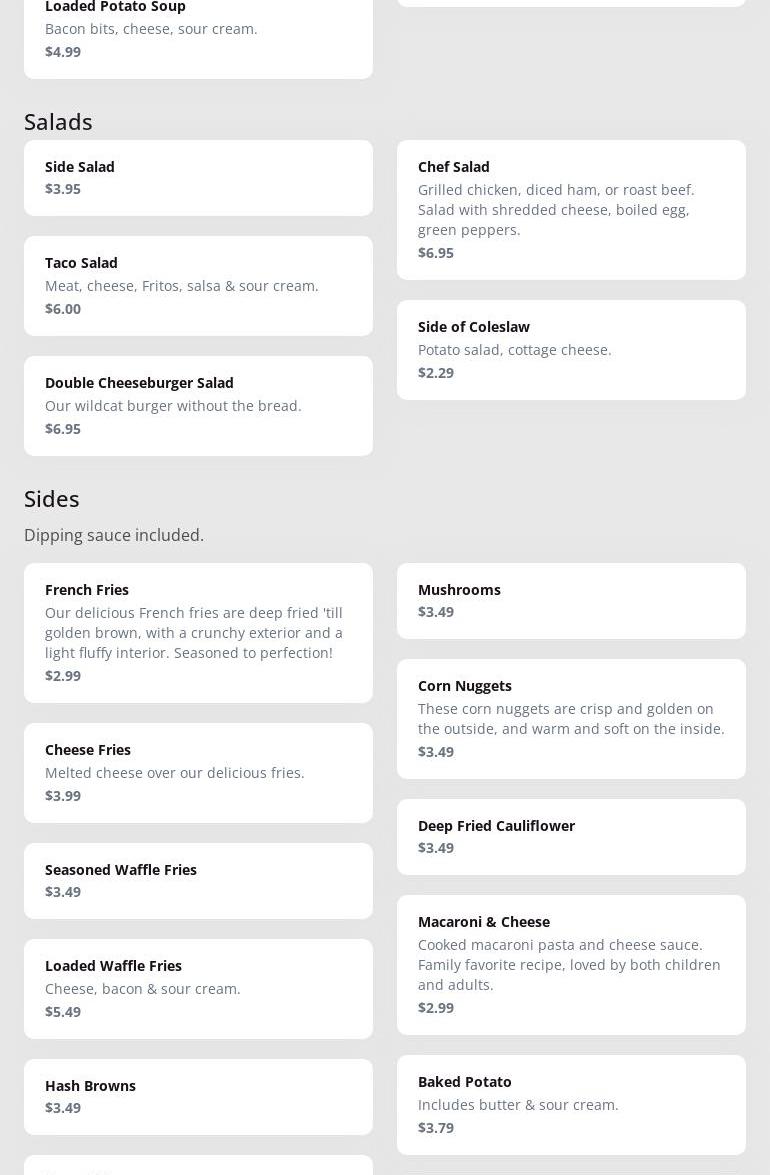Click the "Dipping sauce included." note
Screen dimensions: 770x1175
114,535
